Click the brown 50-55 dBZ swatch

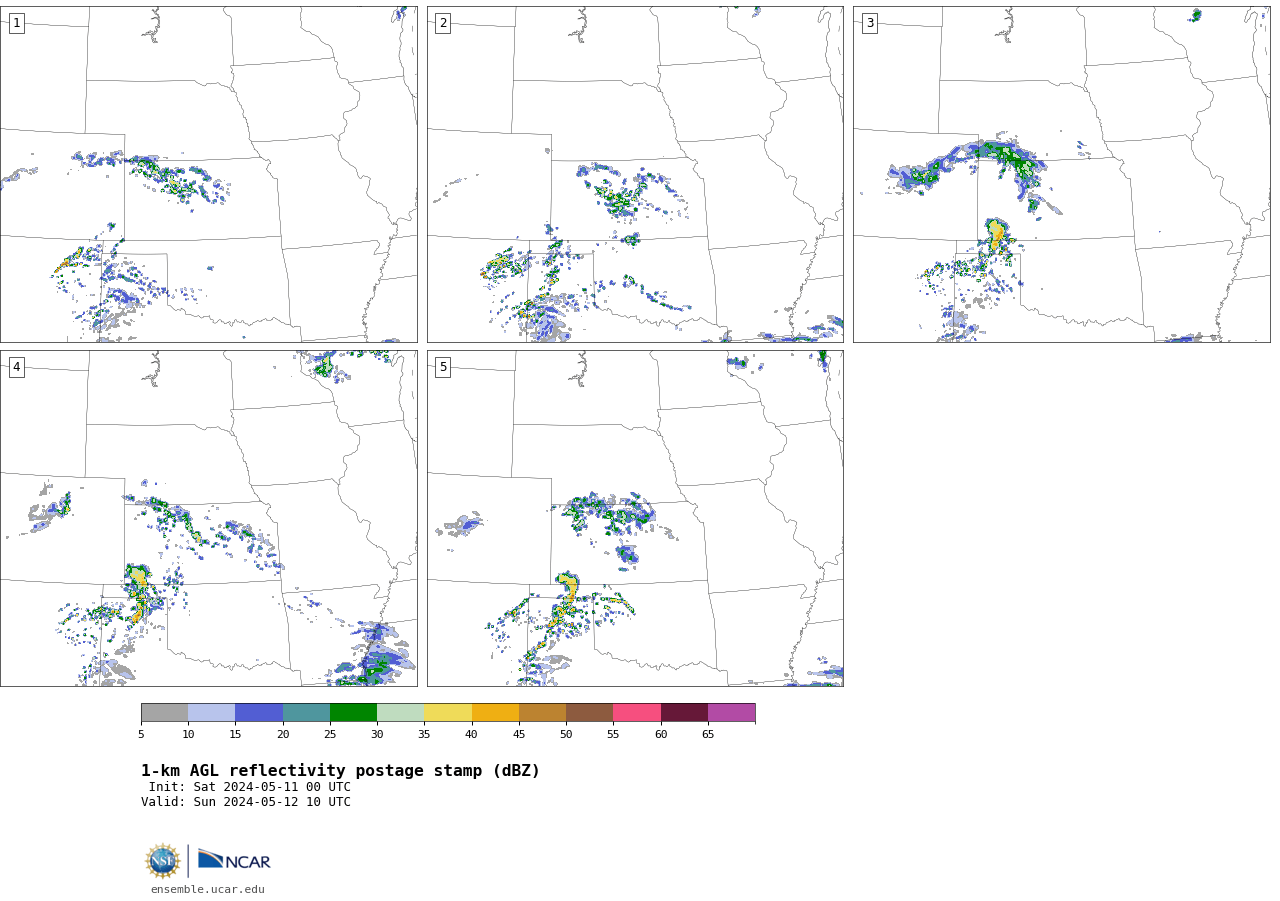click(x=589, y=713)
